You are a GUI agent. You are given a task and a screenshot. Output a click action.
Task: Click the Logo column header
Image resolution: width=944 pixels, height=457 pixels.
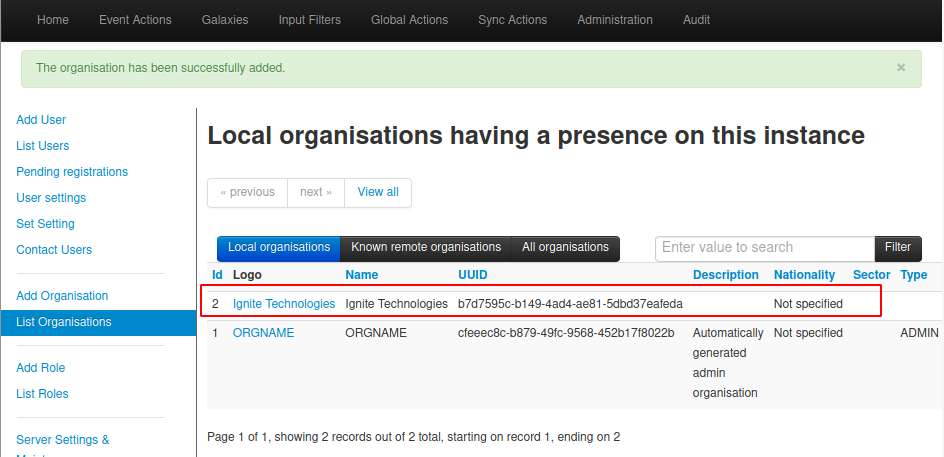247,275
